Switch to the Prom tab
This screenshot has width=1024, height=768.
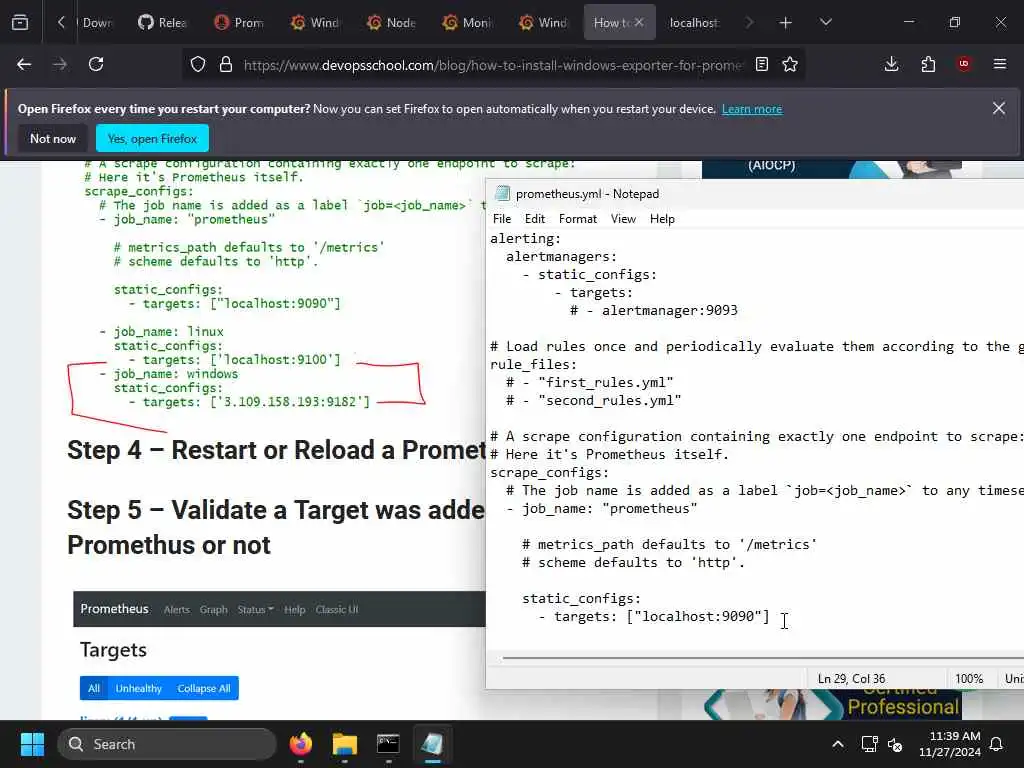(x=239, y=23)
